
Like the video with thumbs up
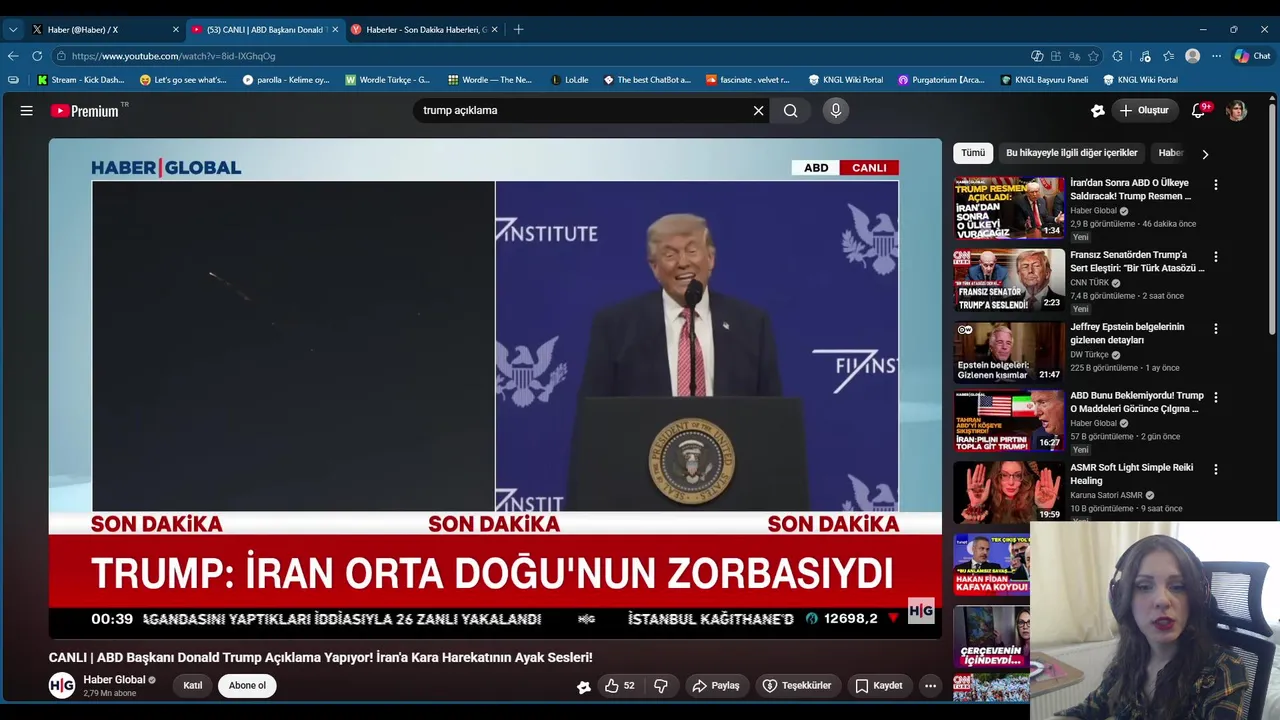point(620,686)
